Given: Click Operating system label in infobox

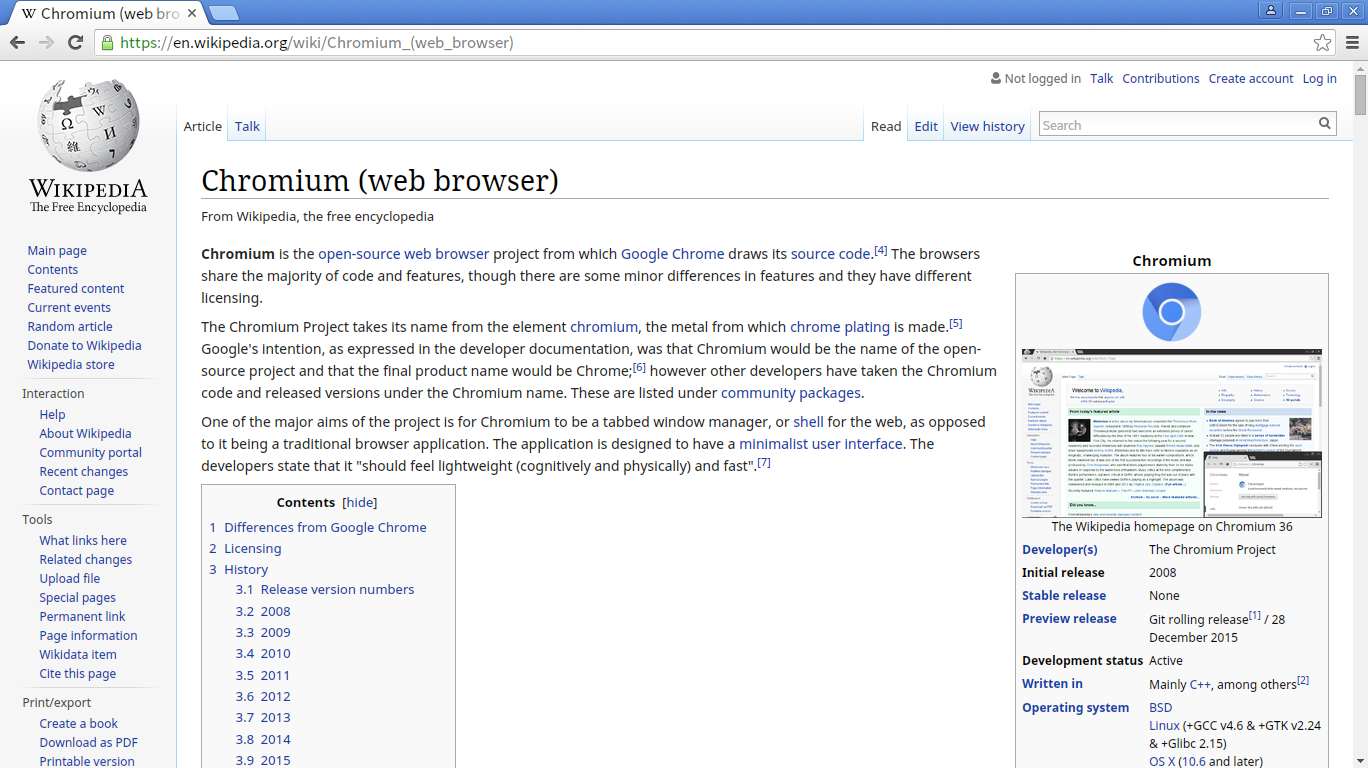Looking at the screenshot, I should (x=1075, y=708).
